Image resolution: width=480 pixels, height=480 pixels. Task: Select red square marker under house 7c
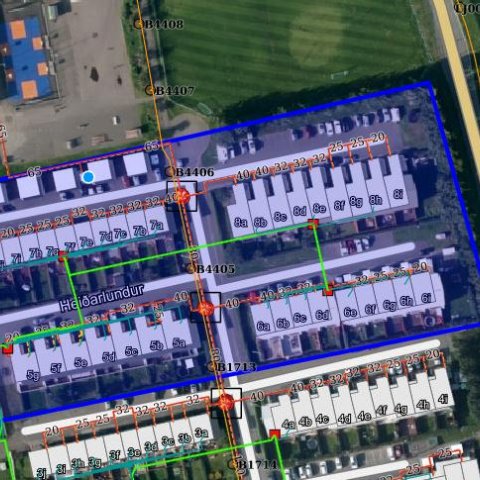coord(62,256)
